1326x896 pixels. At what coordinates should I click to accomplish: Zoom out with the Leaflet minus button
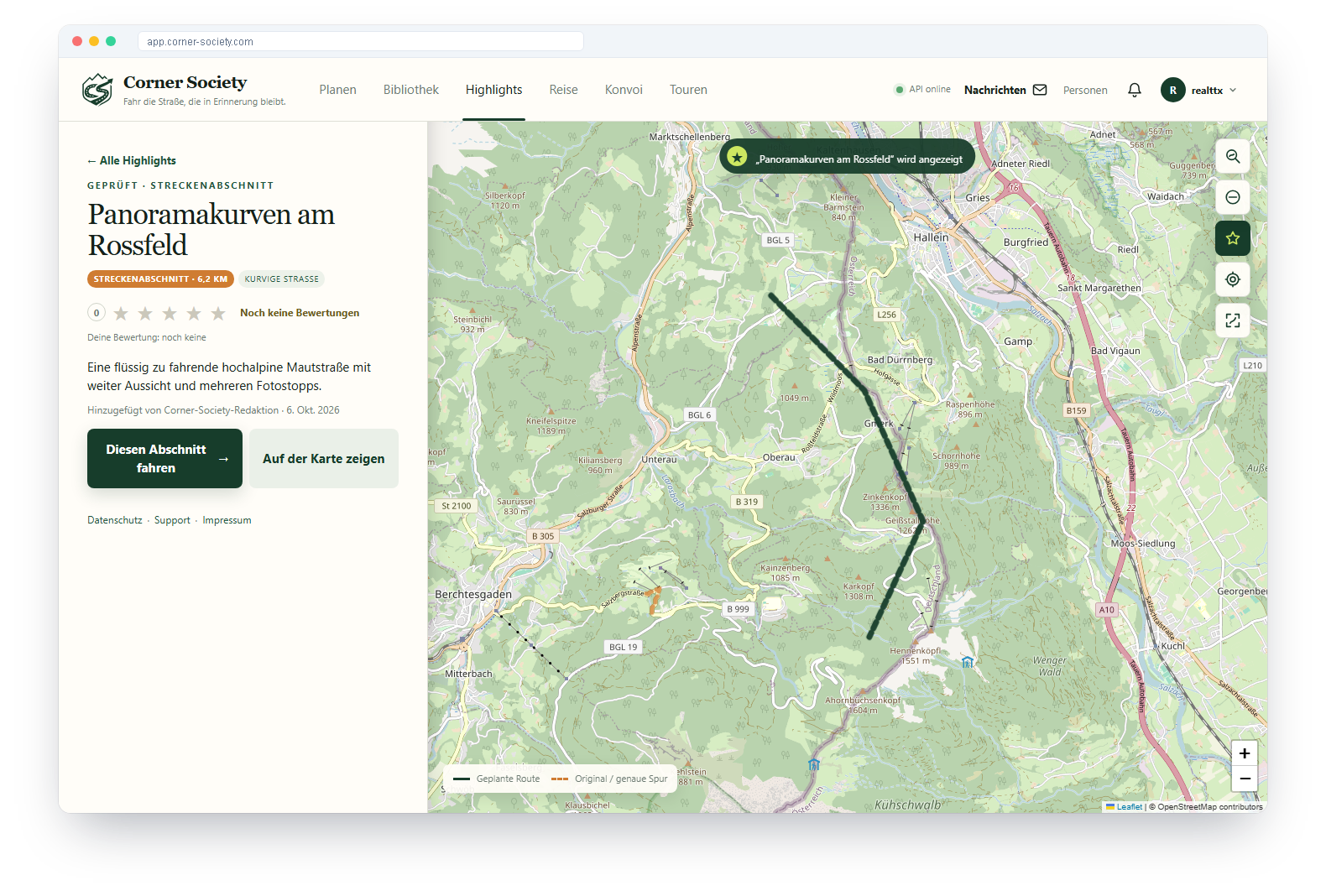click(1245, 779)
